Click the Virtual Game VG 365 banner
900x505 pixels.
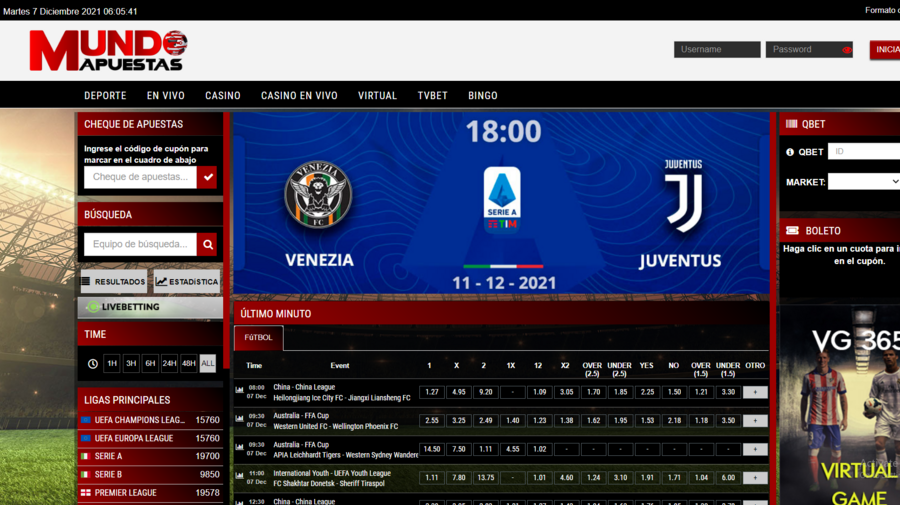[840, 407]
